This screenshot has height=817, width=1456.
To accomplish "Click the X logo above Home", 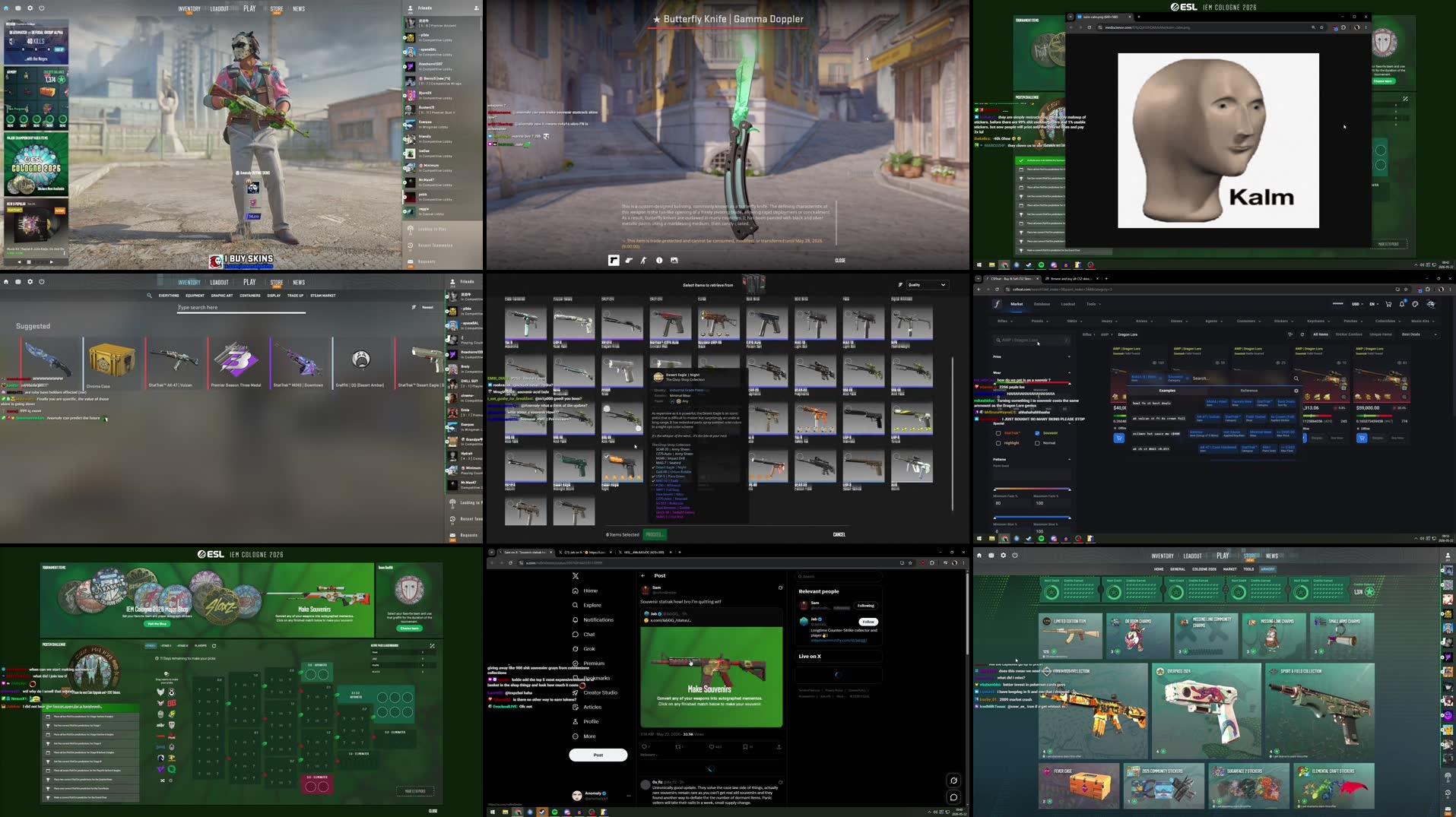I will pyautogui.click(x=576, y=576).
